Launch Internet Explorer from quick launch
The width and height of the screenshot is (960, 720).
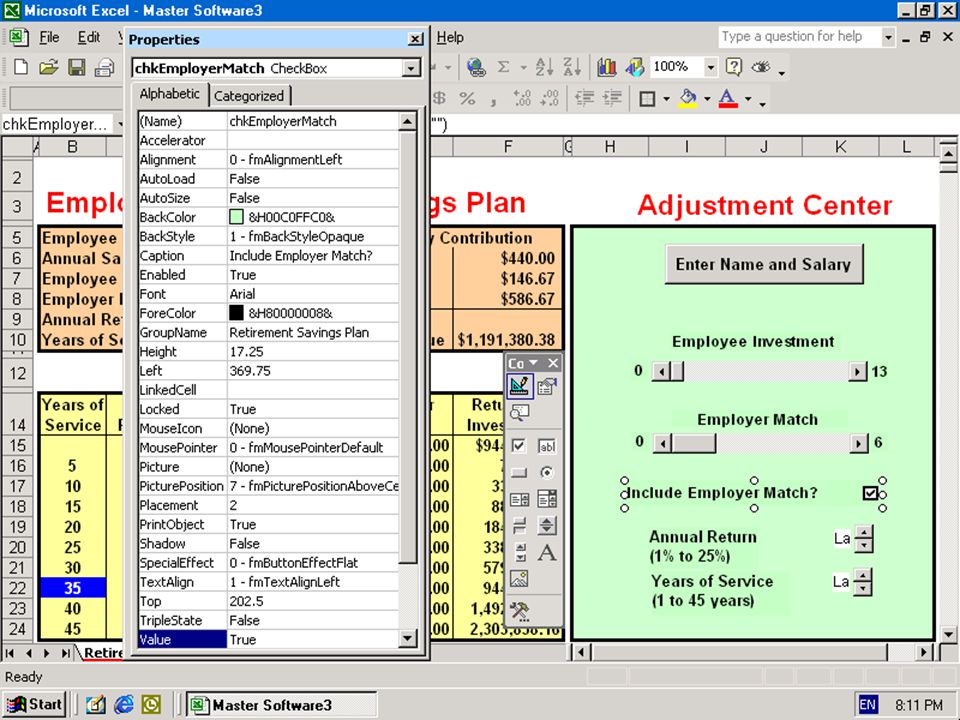pyautogui.click(x=123, y=705)
